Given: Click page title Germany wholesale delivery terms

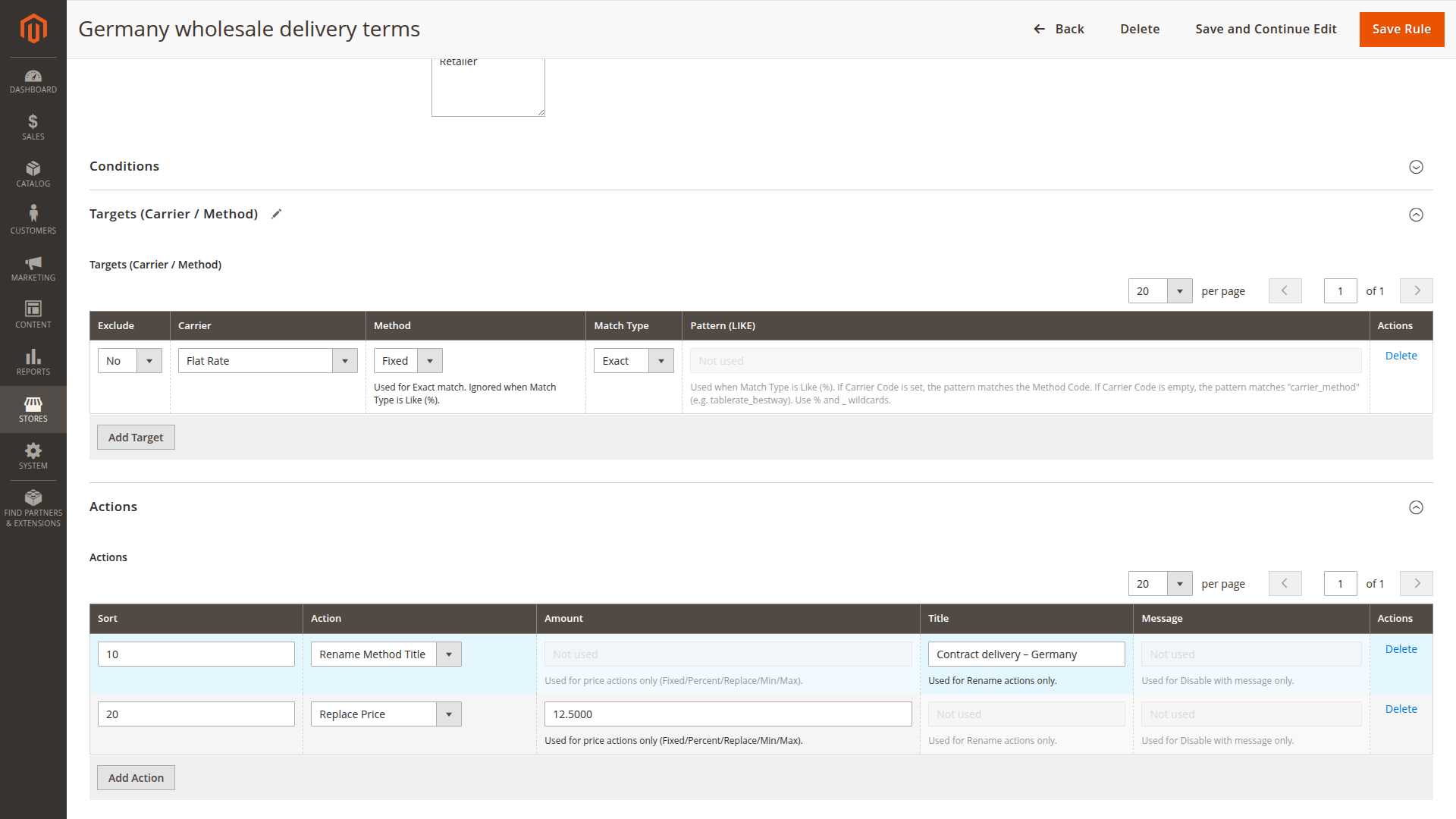Looking at the screenshot, I should 249,29.
